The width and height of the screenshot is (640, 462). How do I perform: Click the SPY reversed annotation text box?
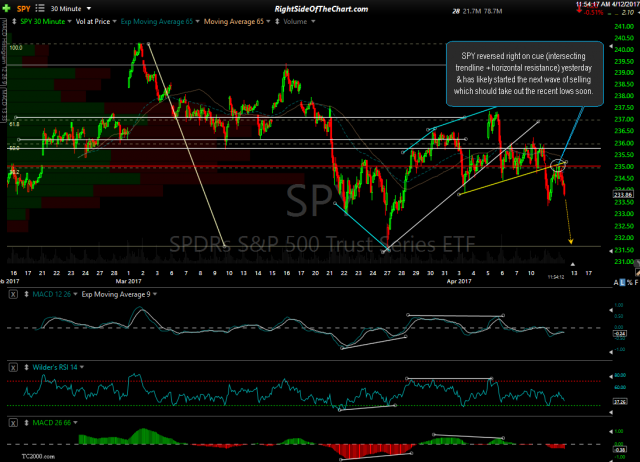[524, 74]
